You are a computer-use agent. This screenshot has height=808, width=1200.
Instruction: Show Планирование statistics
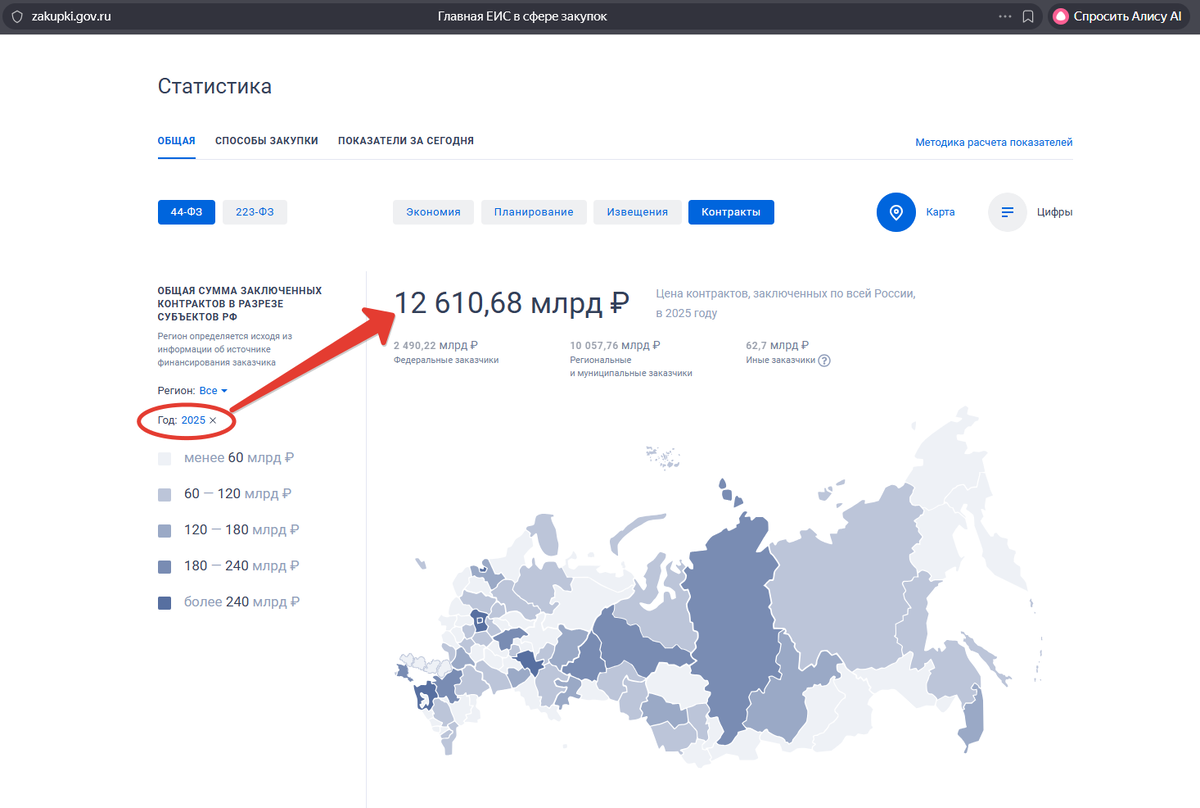533,212
